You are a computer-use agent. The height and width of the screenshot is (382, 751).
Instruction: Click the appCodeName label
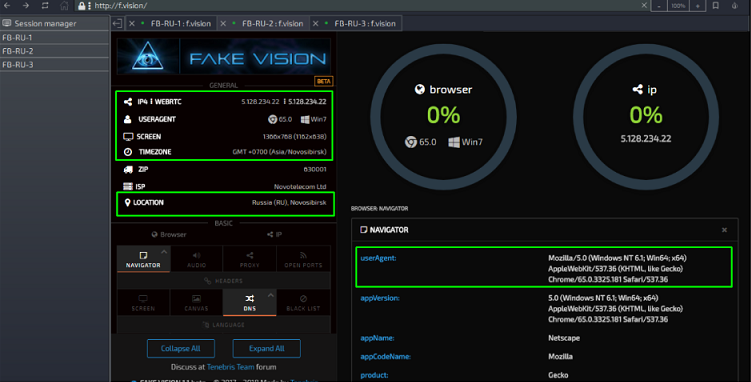[x=386, y=357]
